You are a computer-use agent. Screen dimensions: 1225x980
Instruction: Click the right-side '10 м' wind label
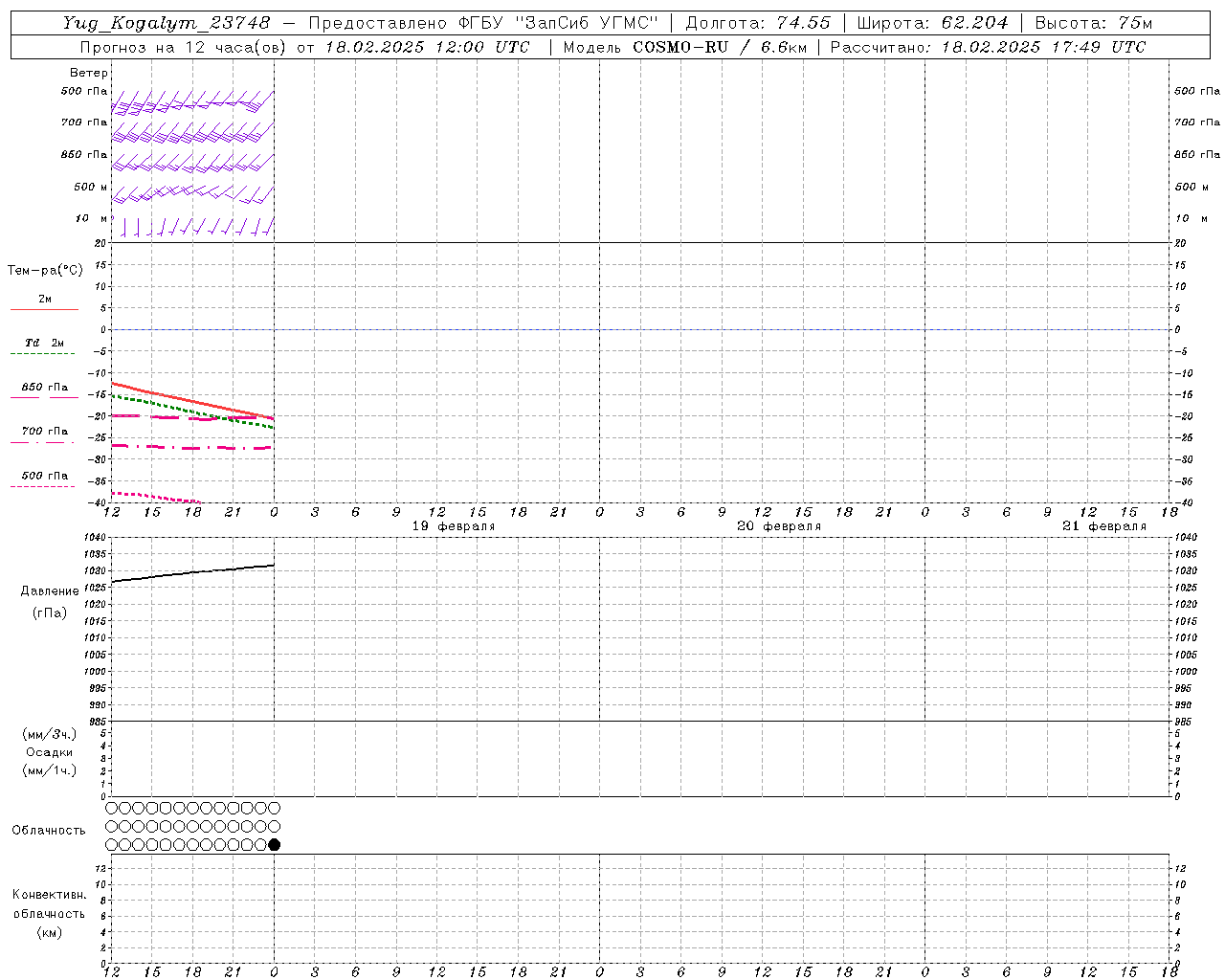coord(1191,218)
